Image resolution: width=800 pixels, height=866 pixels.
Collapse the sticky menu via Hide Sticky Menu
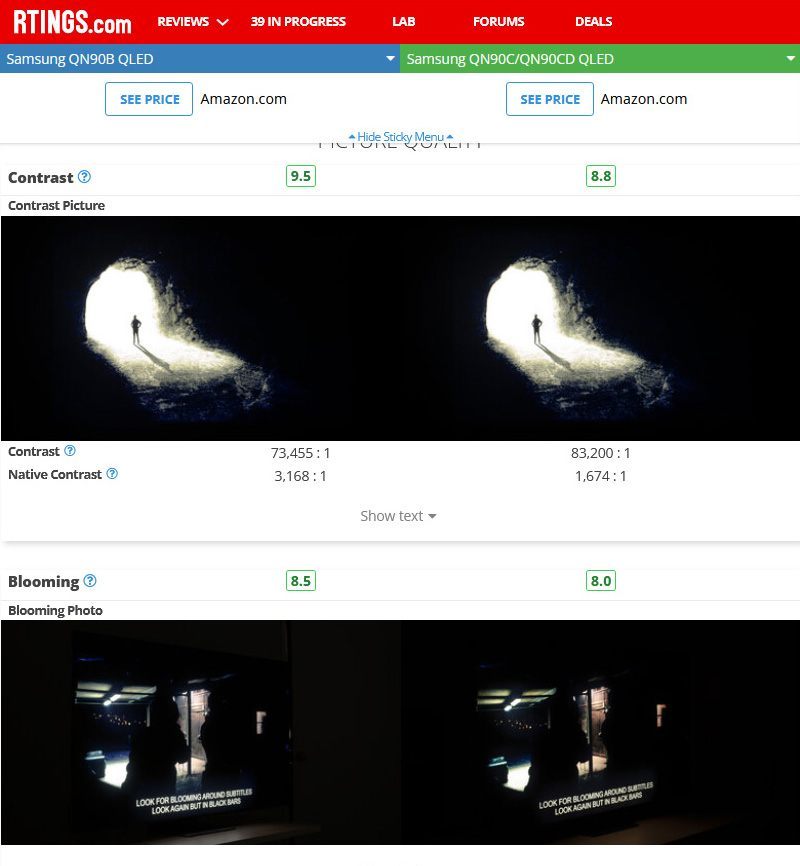(x=401, y=136)
